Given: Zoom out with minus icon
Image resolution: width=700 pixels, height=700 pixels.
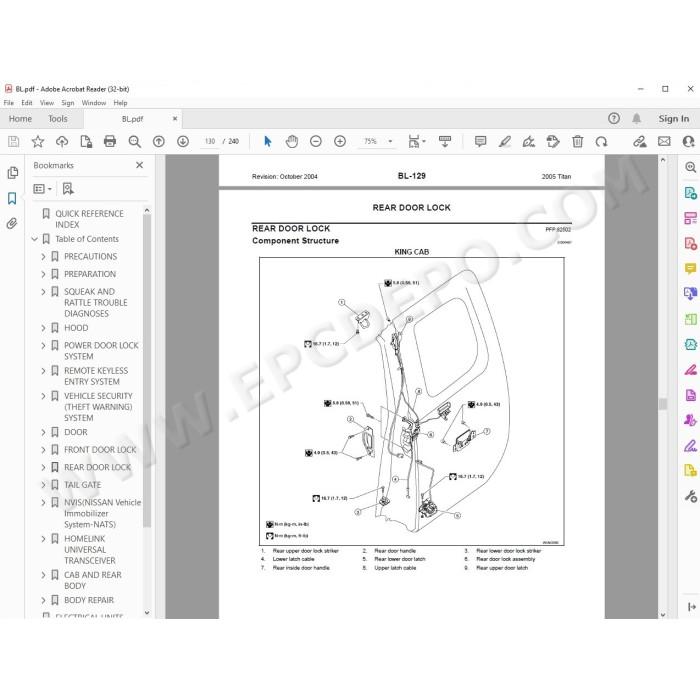Looking at the screenshot, I should pos(316,142).
